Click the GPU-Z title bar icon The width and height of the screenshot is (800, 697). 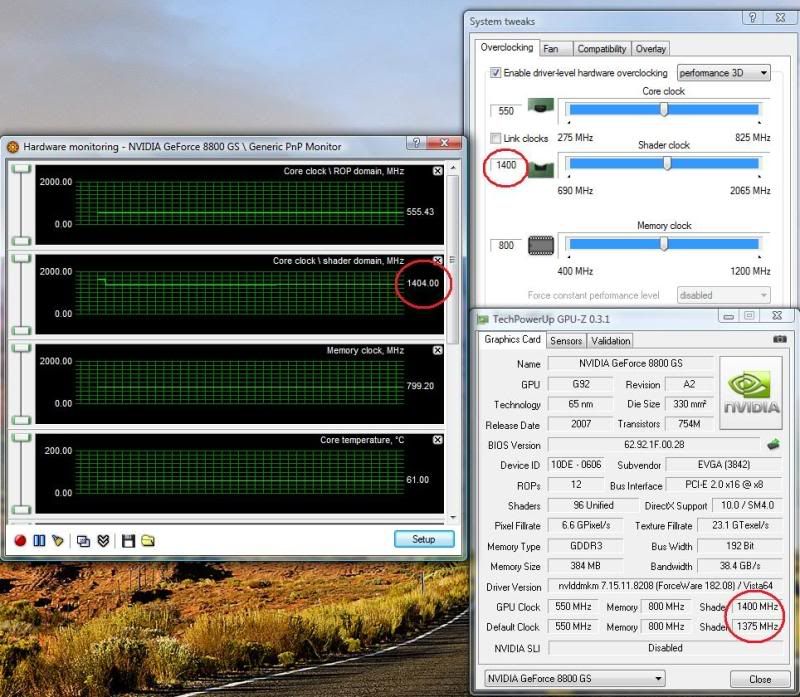click(x=482, y=319)
